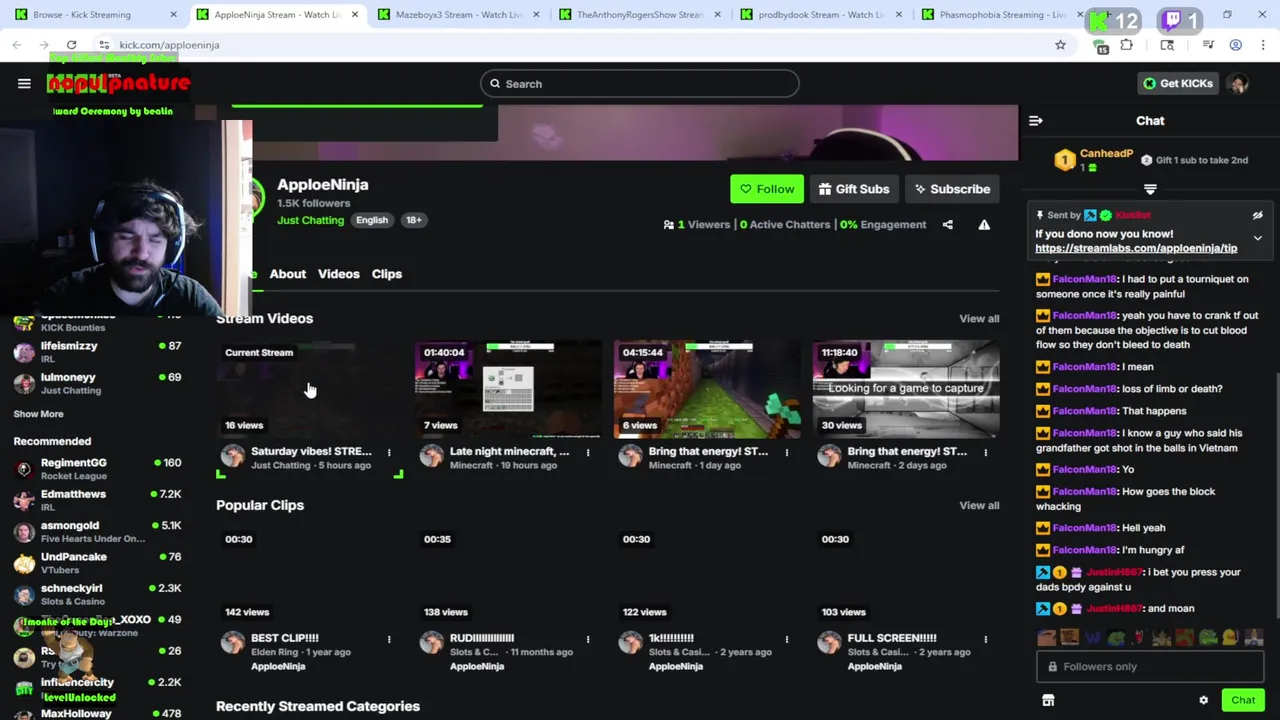Expand the gift leaderboard arrow
Image resolution: width=1280 pixels, height=720 pixels.
[x=1150, y=189]
